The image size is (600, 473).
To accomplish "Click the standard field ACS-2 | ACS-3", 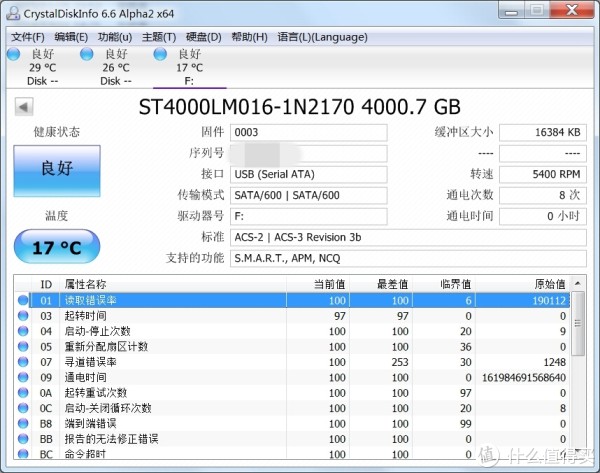I will (408, 238).
